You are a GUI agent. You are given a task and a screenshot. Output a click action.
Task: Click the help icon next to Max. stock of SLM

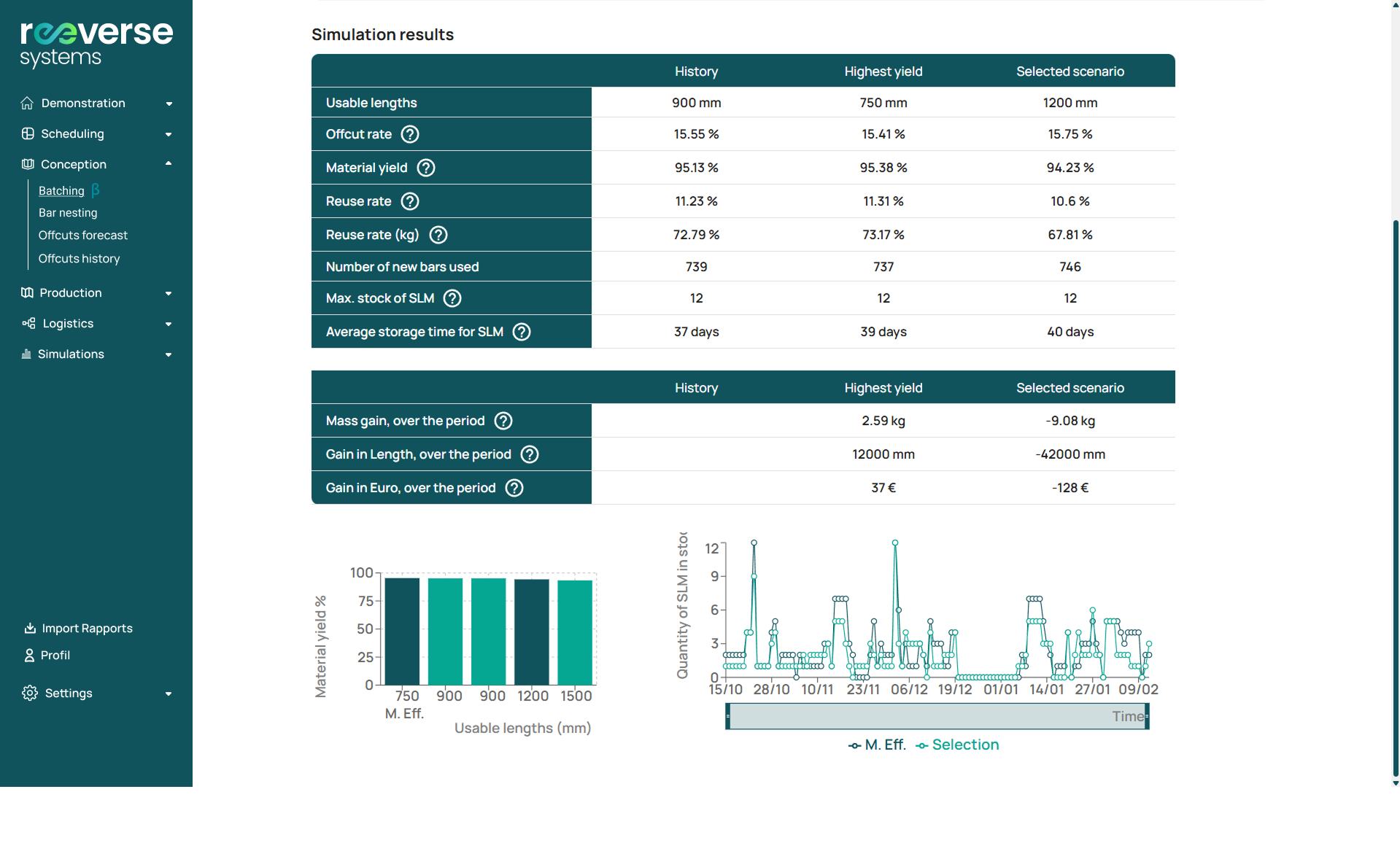tap(452, 298)
